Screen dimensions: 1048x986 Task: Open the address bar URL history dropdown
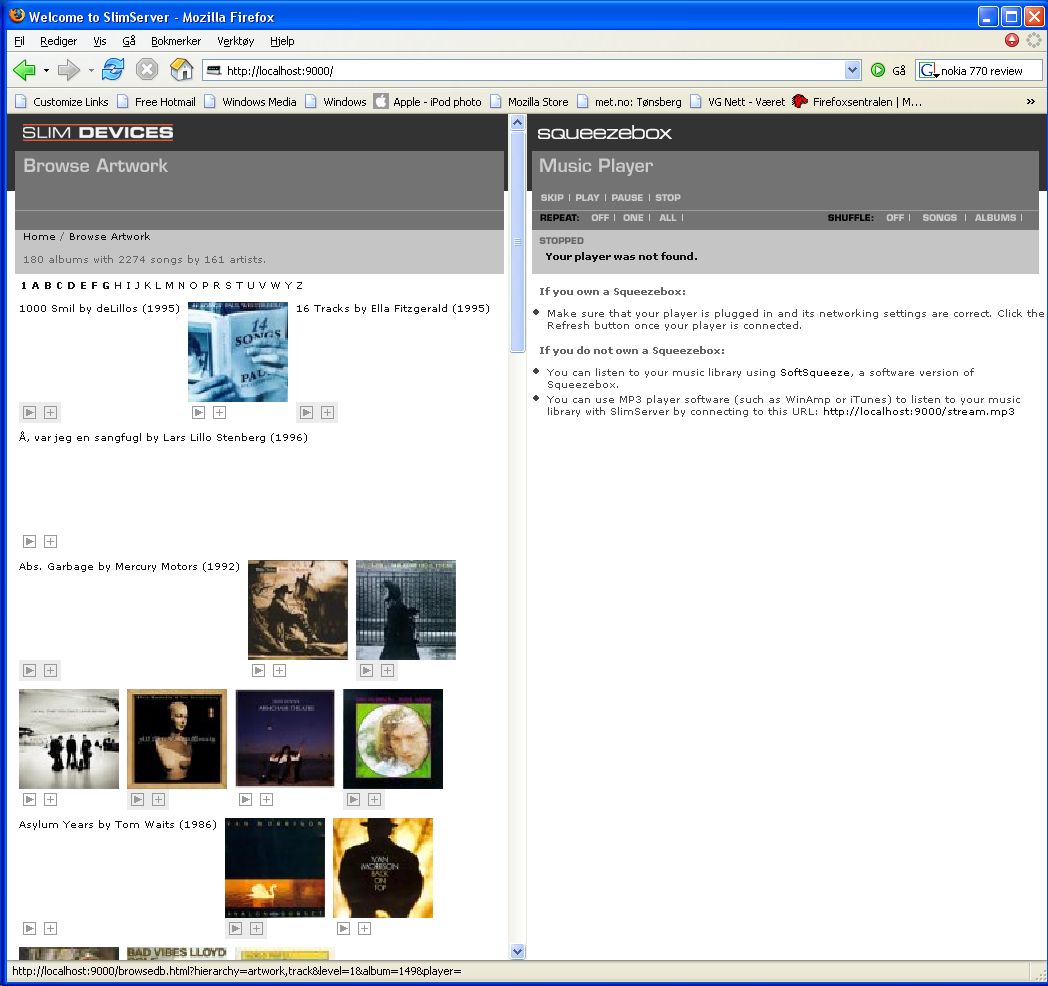click(x=852, y=70)
